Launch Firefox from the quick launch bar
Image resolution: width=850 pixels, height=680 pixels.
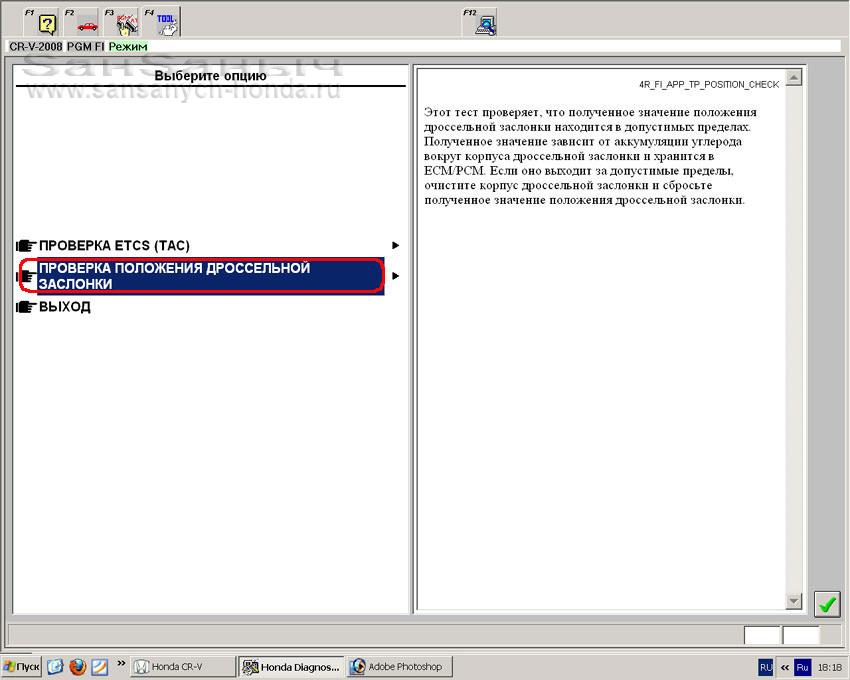[x=77, y=667]
